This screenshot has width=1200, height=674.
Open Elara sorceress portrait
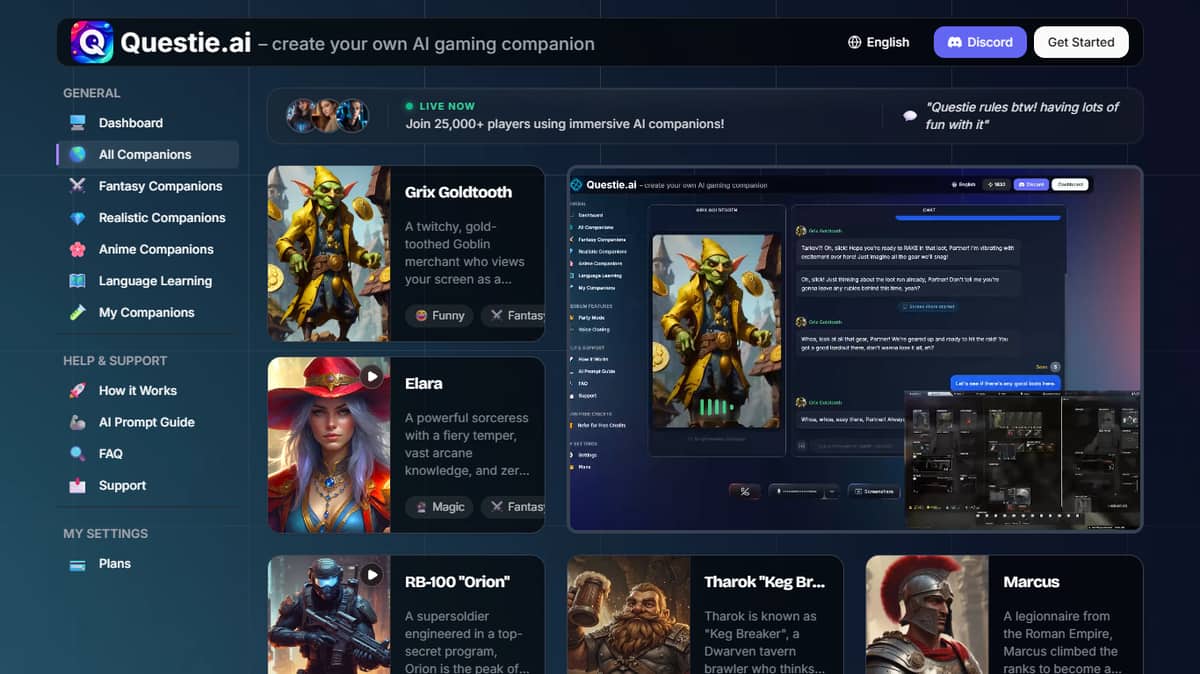[x=329, y=445]
